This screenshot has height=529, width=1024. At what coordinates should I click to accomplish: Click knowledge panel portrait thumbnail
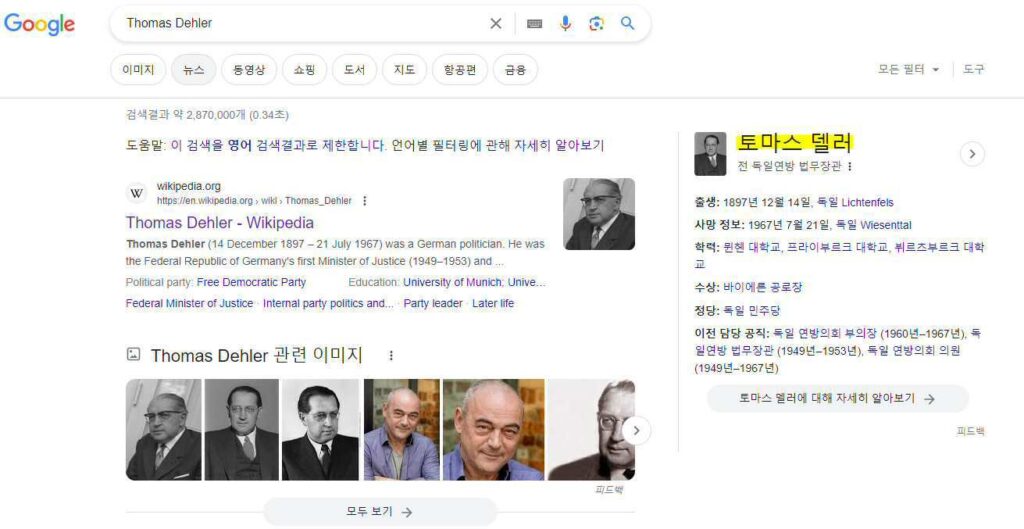click(710, 154)
